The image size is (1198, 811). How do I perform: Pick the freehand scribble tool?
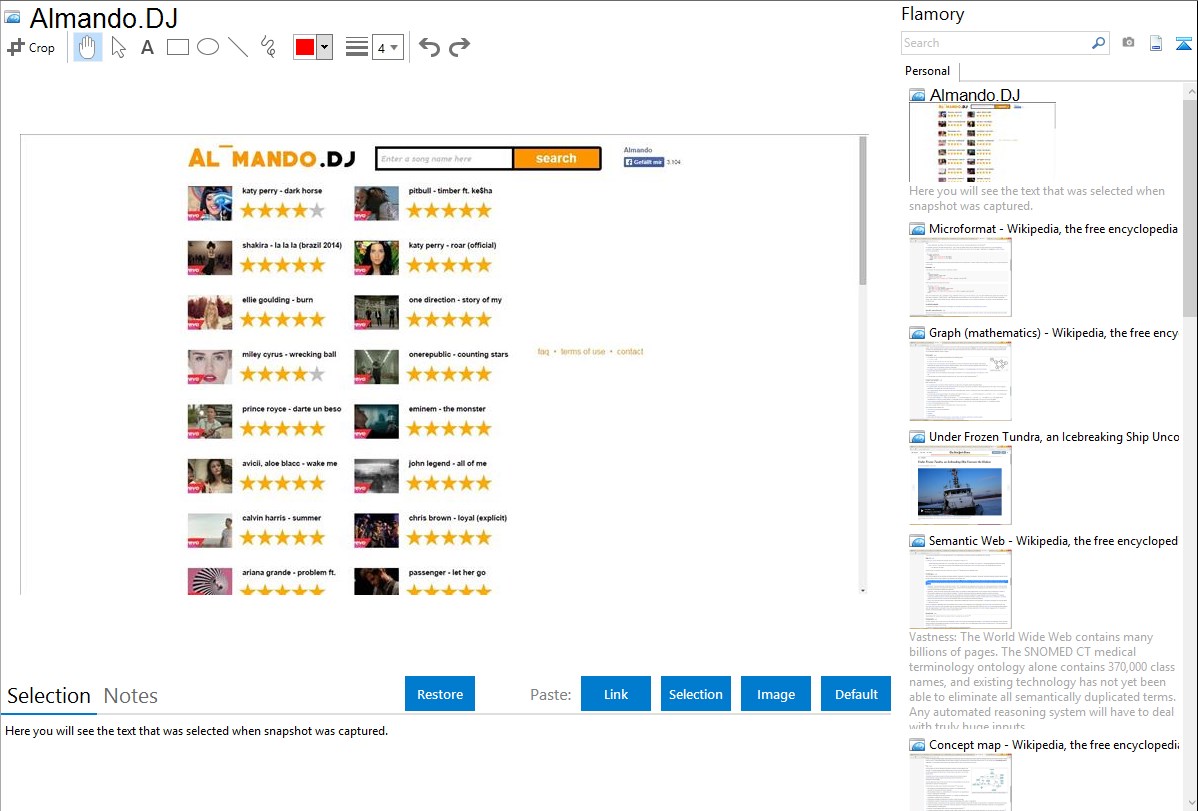click(x=268, y=47)
